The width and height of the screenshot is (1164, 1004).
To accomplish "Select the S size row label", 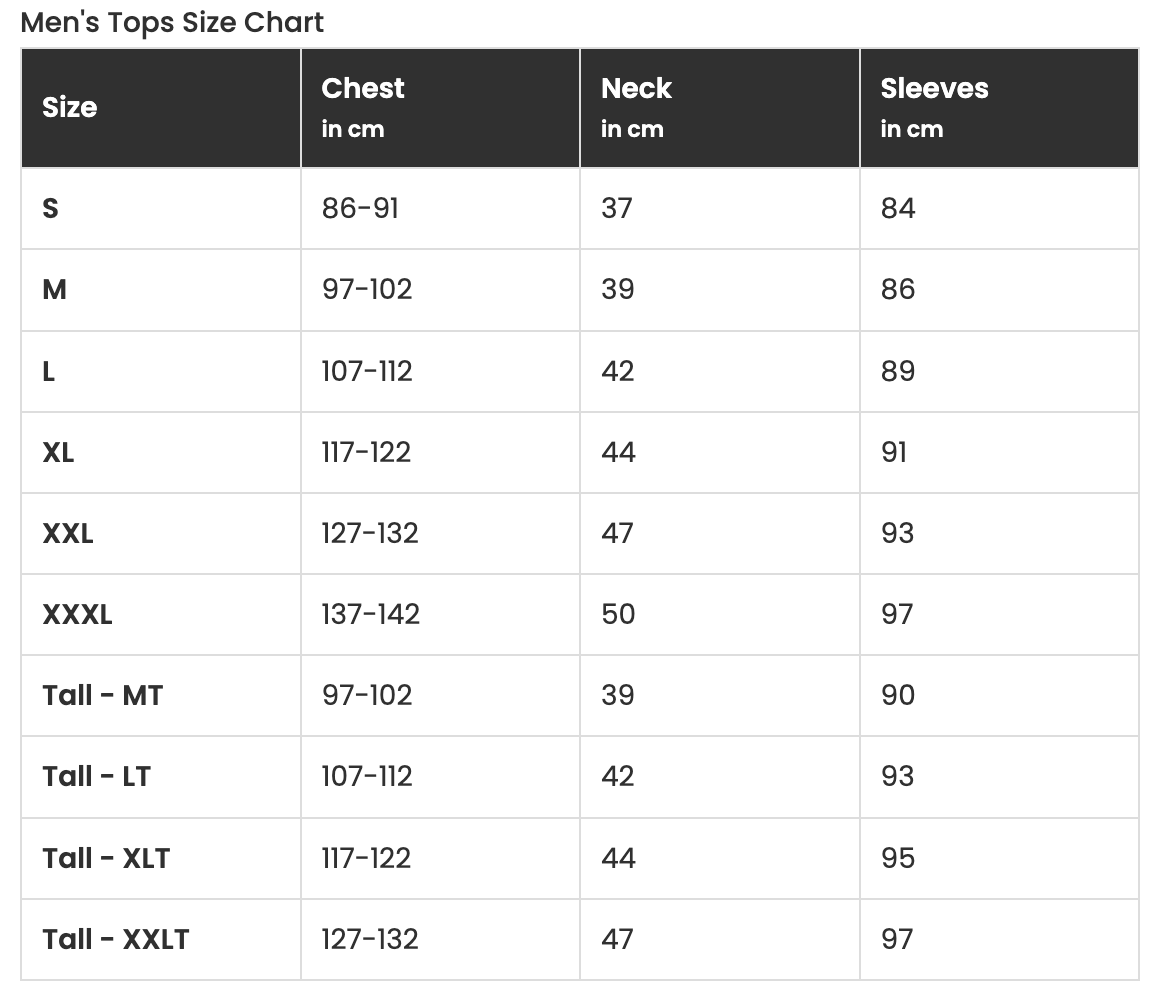I will click(x=51, y=209).
